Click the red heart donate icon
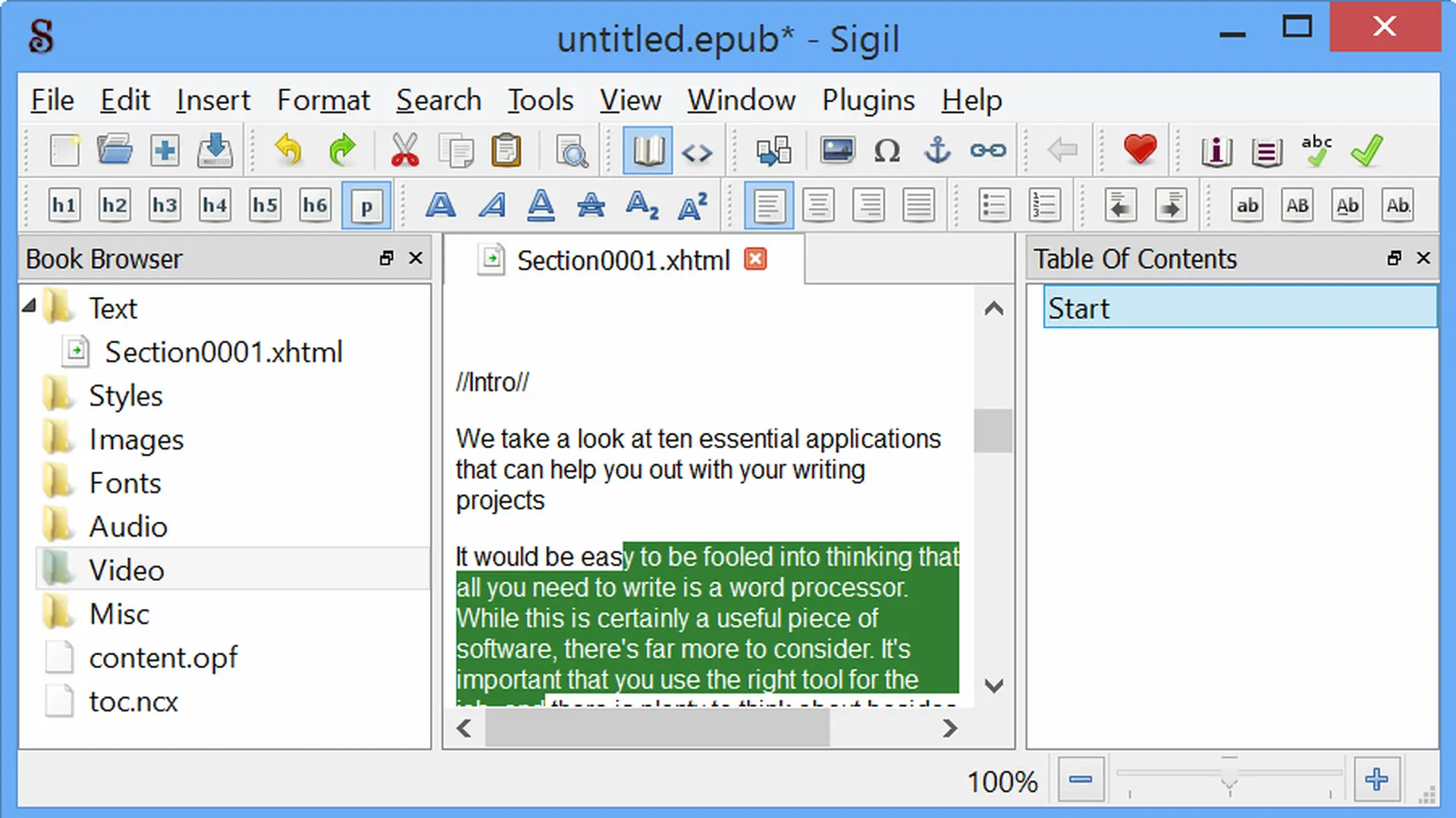The image size is (1456, 818). tap(1140, 149)
